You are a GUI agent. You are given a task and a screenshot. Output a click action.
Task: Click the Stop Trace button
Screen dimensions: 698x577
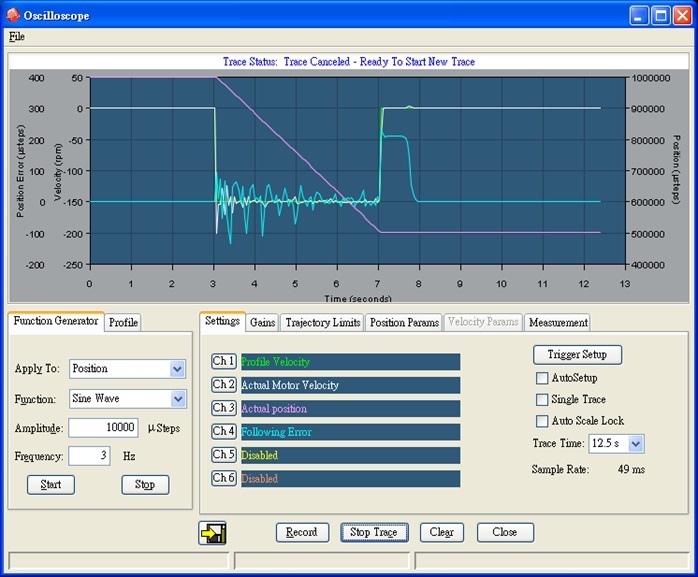coord(374,532)
